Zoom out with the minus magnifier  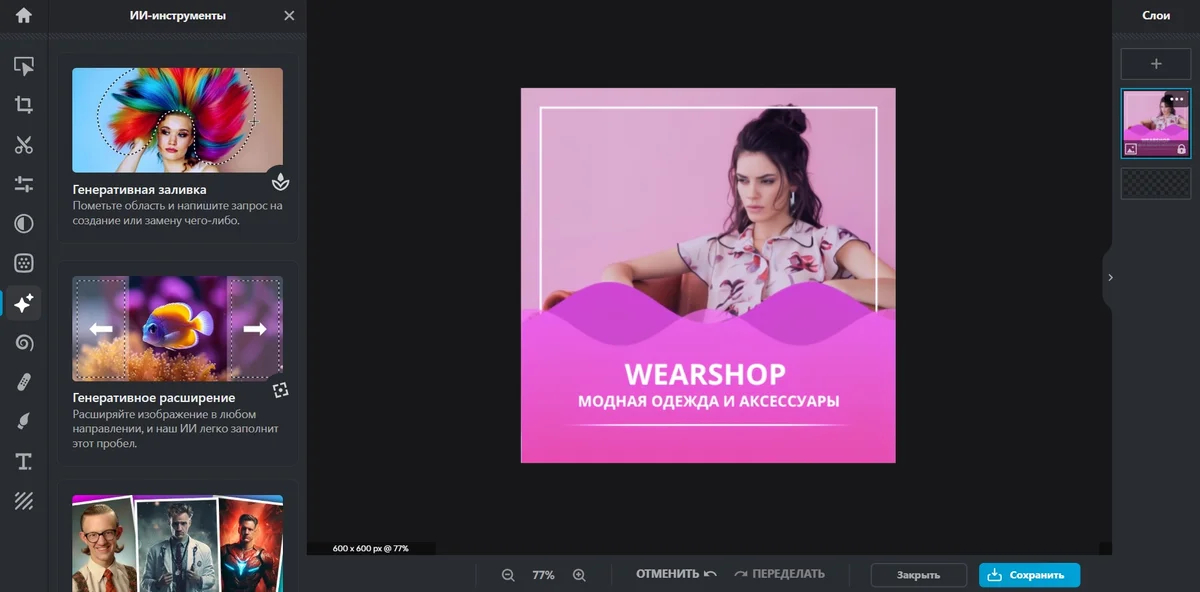[508, 575]
